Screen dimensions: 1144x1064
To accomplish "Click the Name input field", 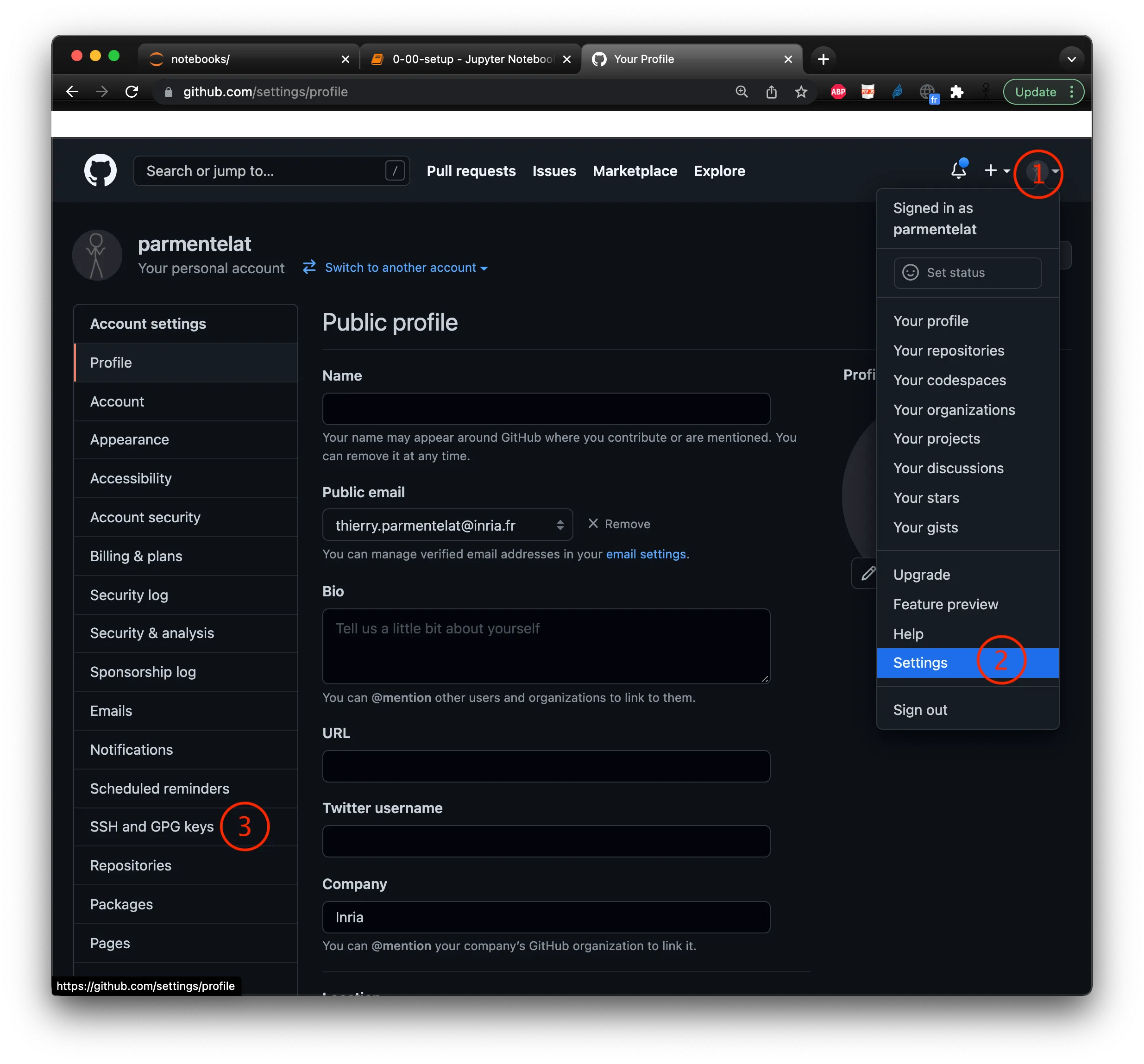I will pyautogui.click(x=546, y=408).
